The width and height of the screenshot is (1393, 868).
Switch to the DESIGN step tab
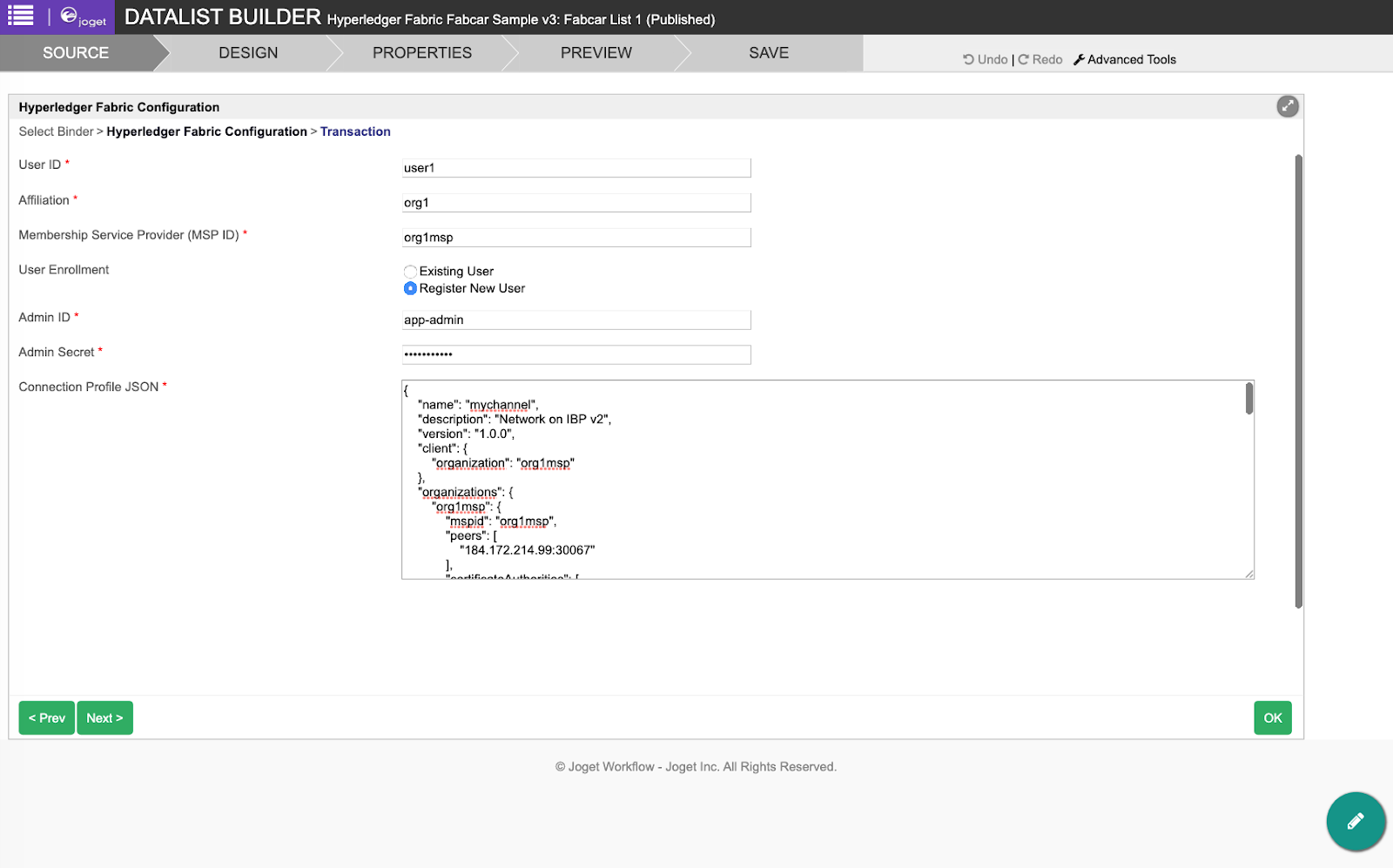[x=248, y=53]
